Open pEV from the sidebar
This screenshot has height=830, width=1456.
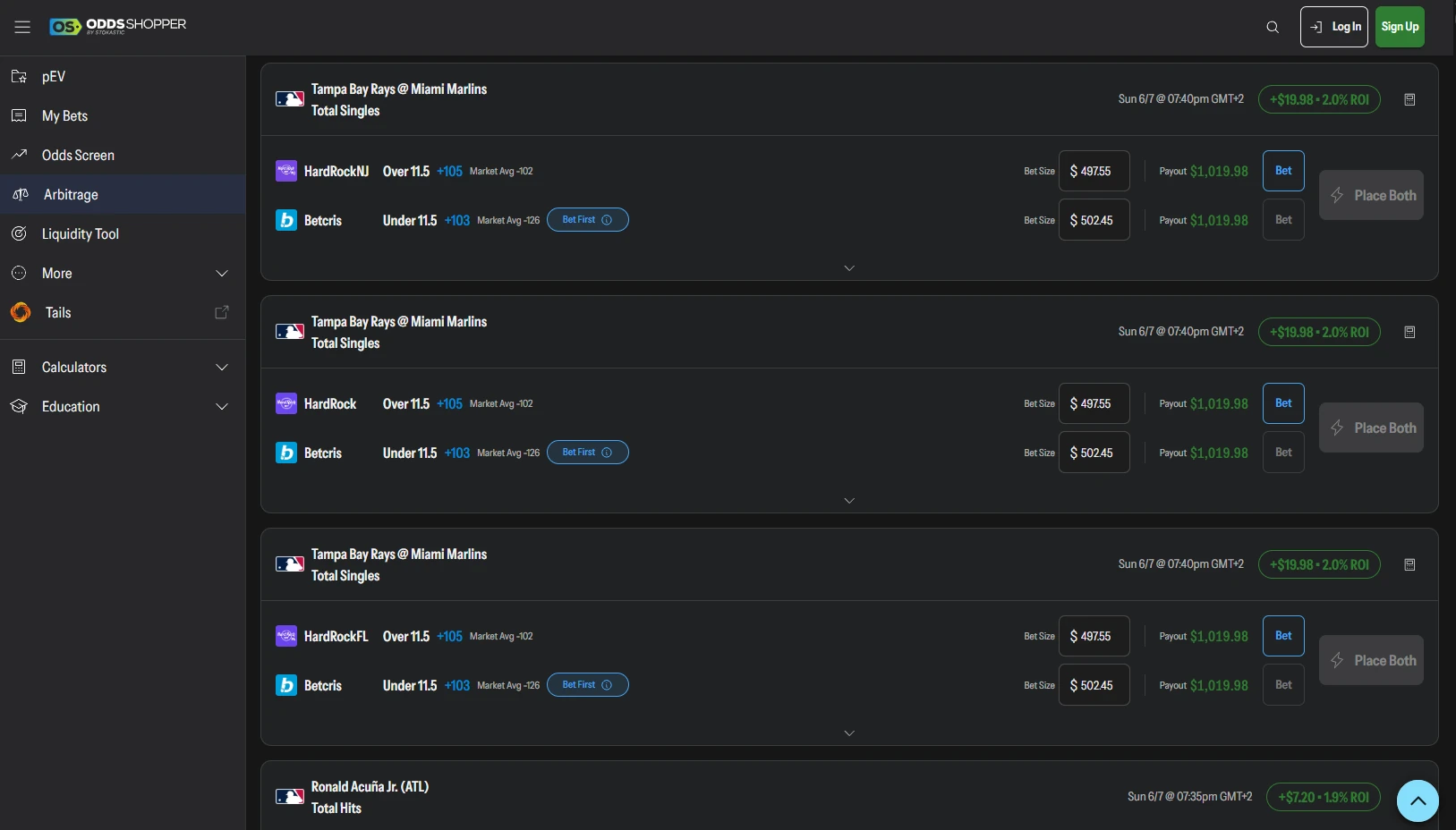[123, 76]
